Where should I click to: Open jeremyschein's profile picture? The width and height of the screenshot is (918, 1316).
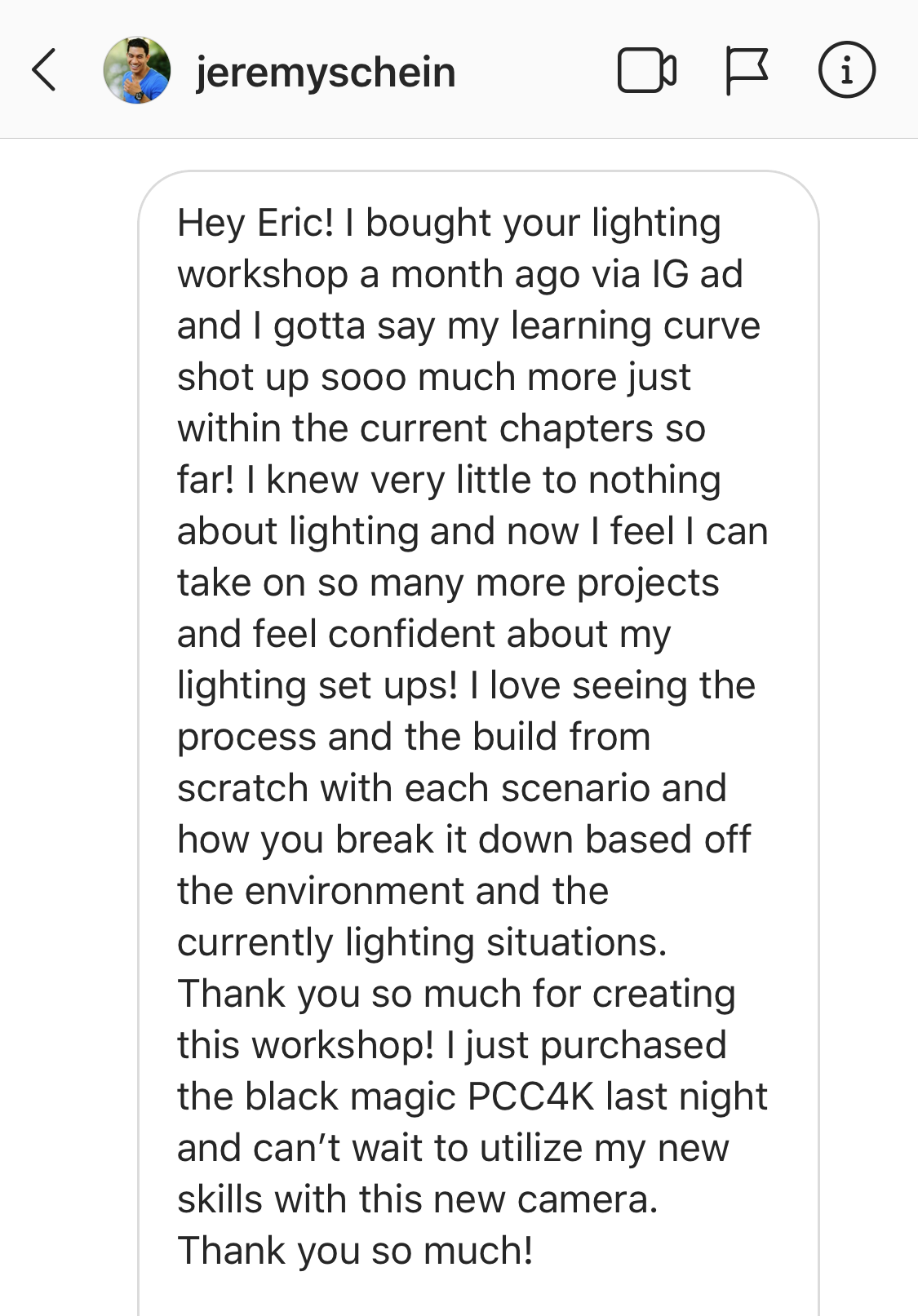pos(137,70)
